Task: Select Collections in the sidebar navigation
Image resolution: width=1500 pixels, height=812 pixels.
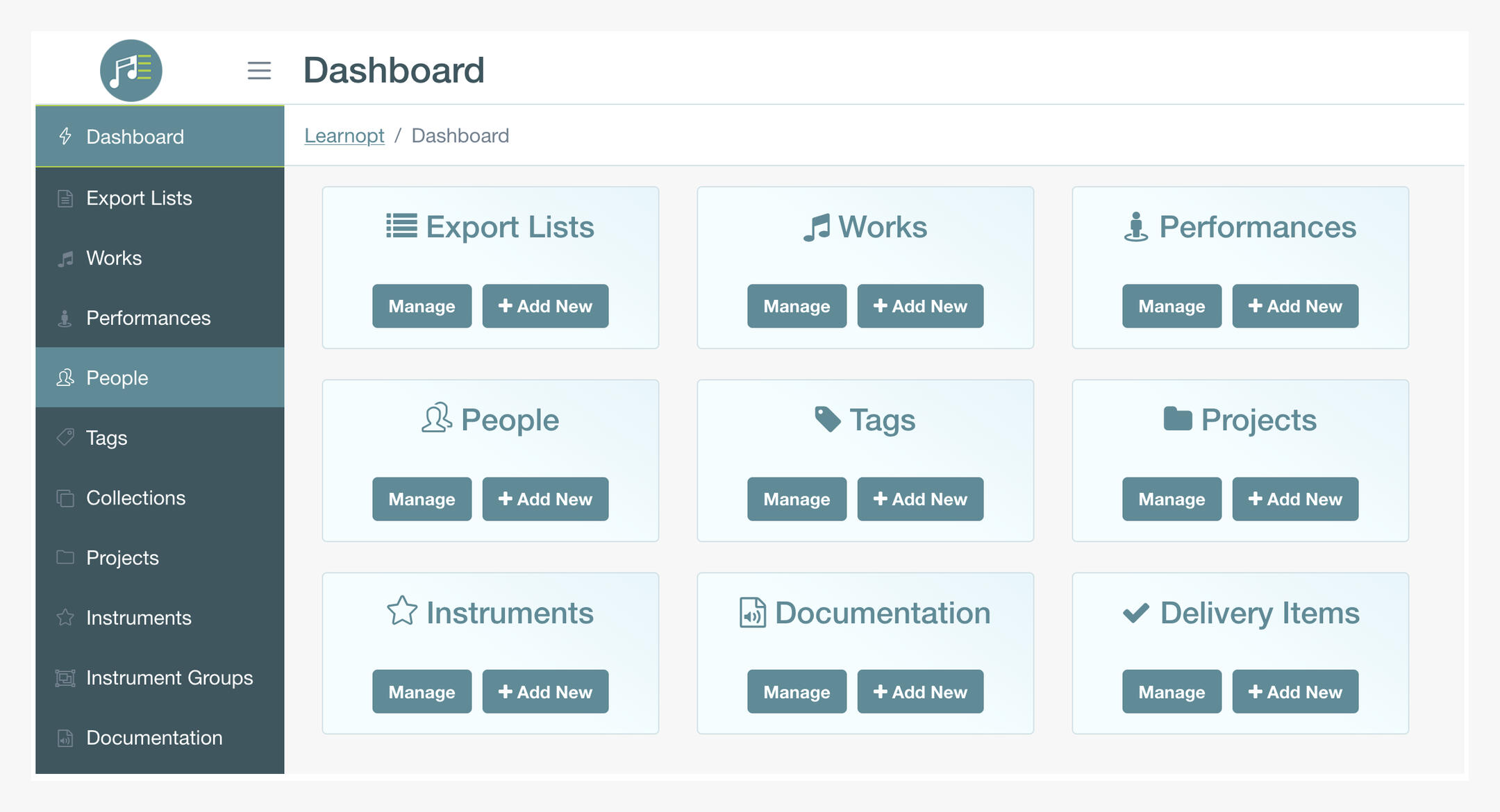Action: (x=135, y=498)
